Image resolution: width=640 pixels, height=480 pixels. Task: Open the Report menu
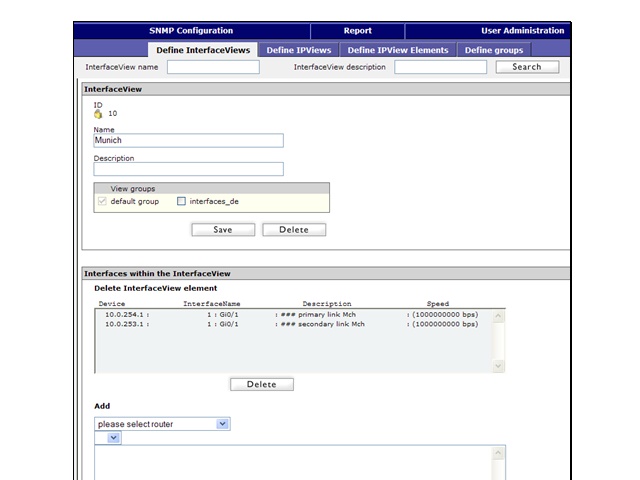(x=357, y=31)
